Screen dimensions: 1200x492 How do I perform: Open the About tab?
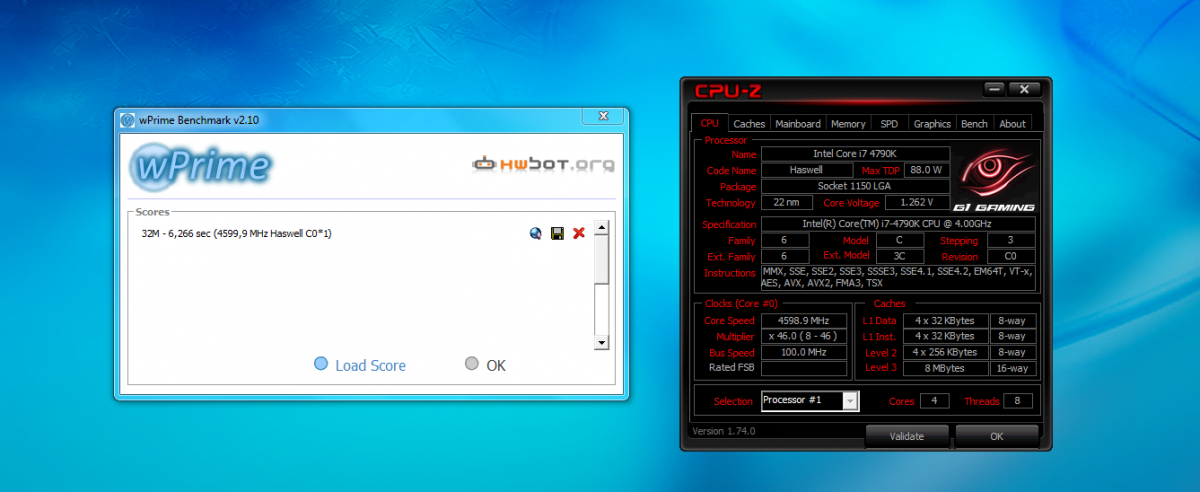(1012, 124)
